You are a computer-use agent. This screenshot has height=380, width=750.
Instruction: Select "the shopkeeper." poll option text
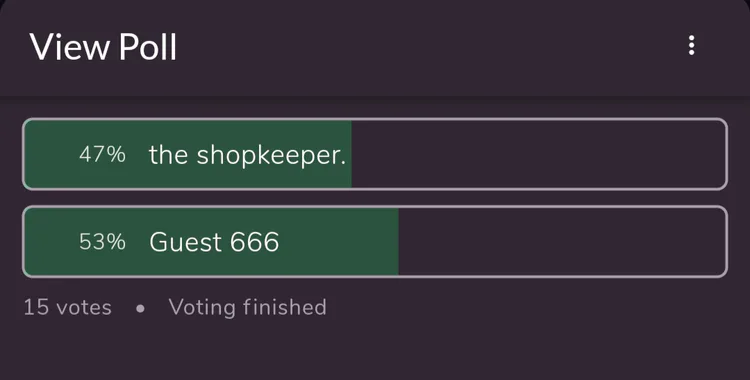pos(247,155)
